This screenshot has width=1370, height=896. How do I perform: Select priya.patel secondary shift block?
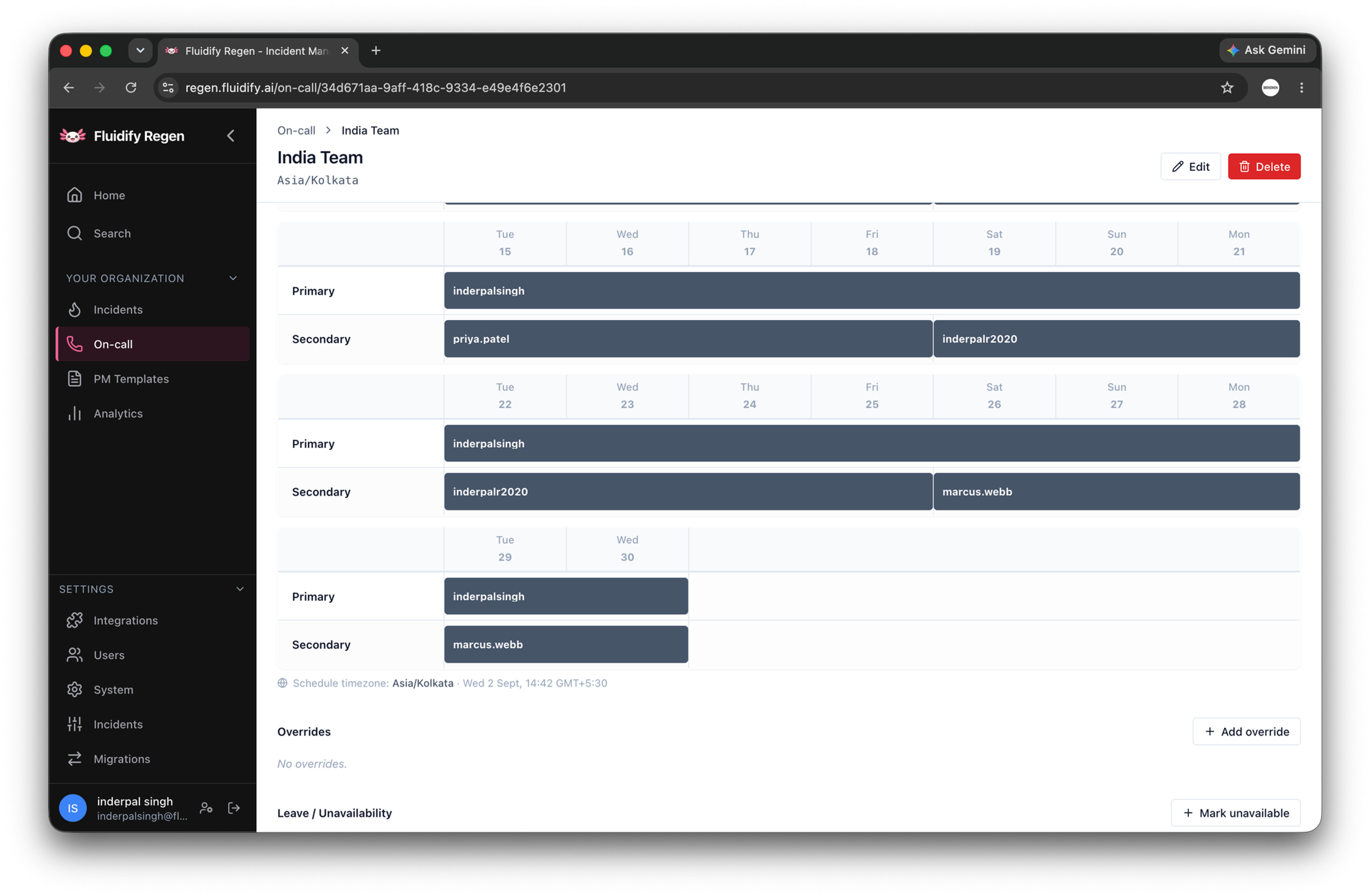coord(688,339)
